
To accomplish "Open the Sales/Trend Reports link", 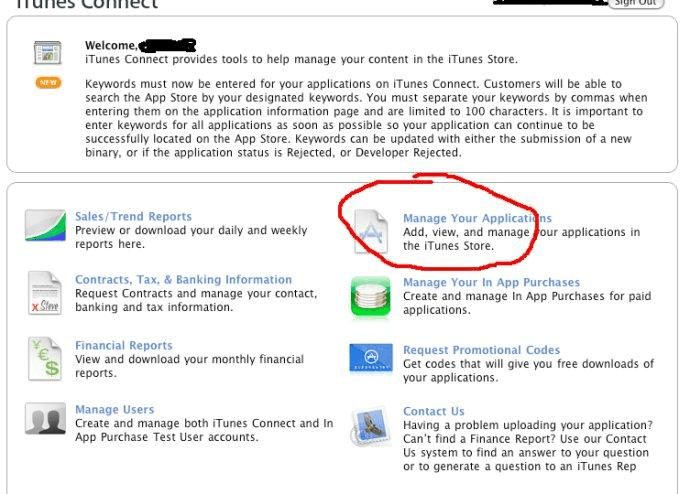I will (x=133, y=216).
